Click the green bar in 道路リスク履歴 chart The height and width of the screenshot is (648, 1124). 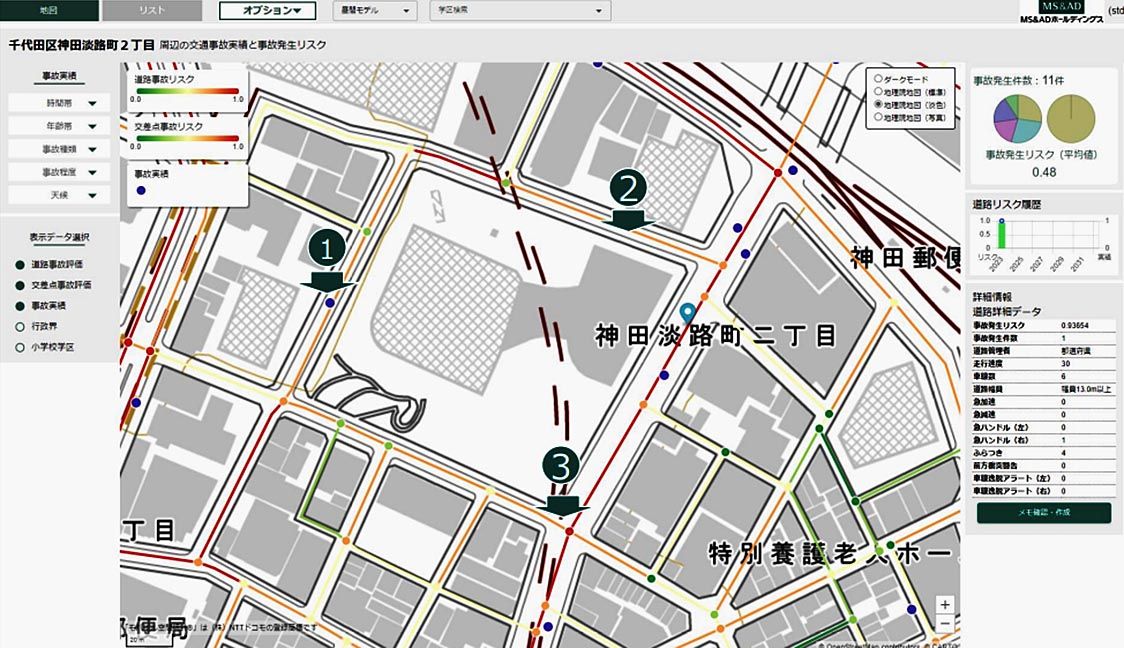coord(1000,234)
